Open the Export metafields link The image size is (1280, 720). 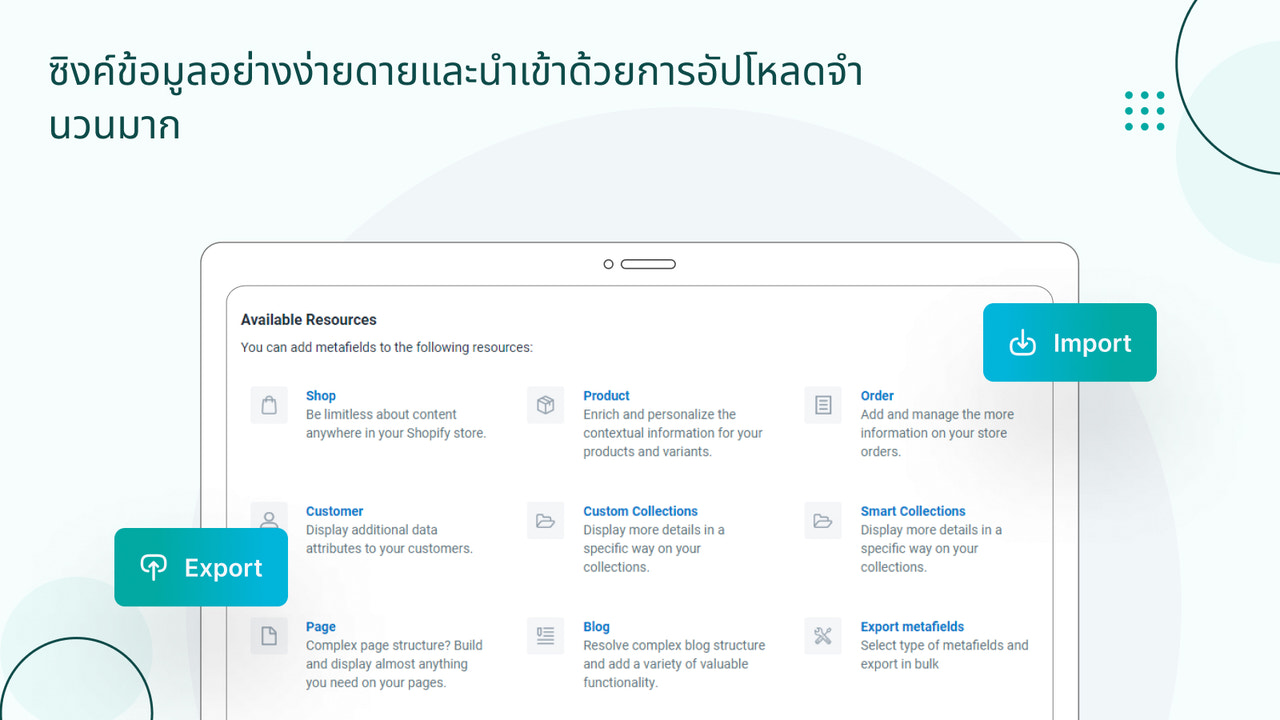912,627
